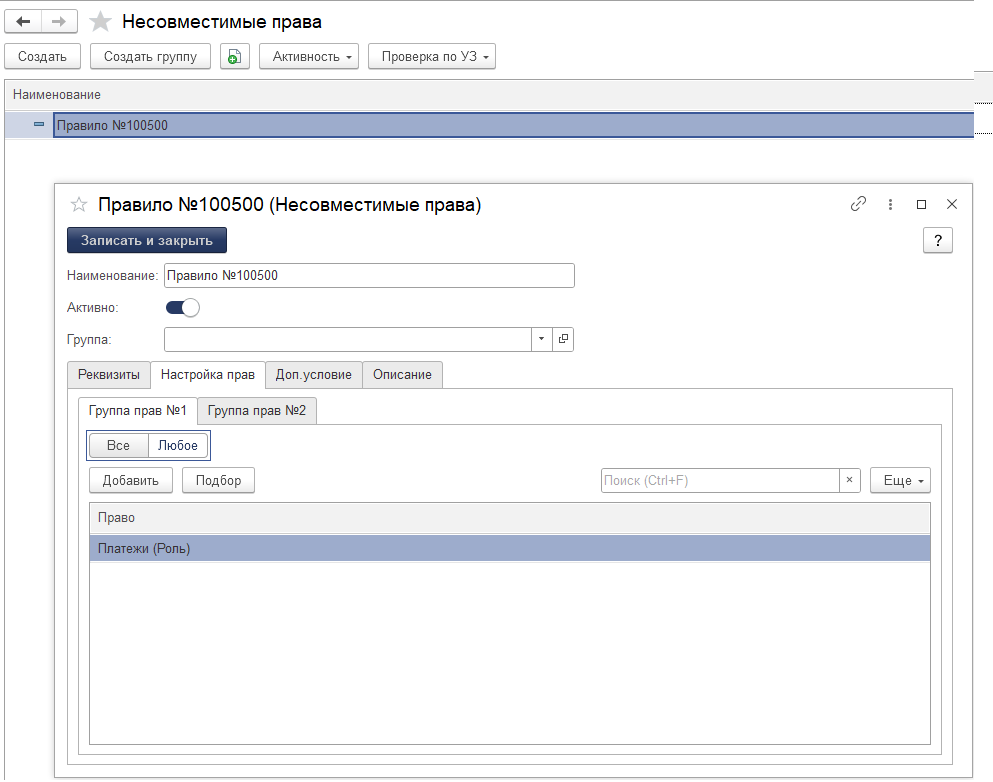Toggle the Активно switch

tap(182, 308)
